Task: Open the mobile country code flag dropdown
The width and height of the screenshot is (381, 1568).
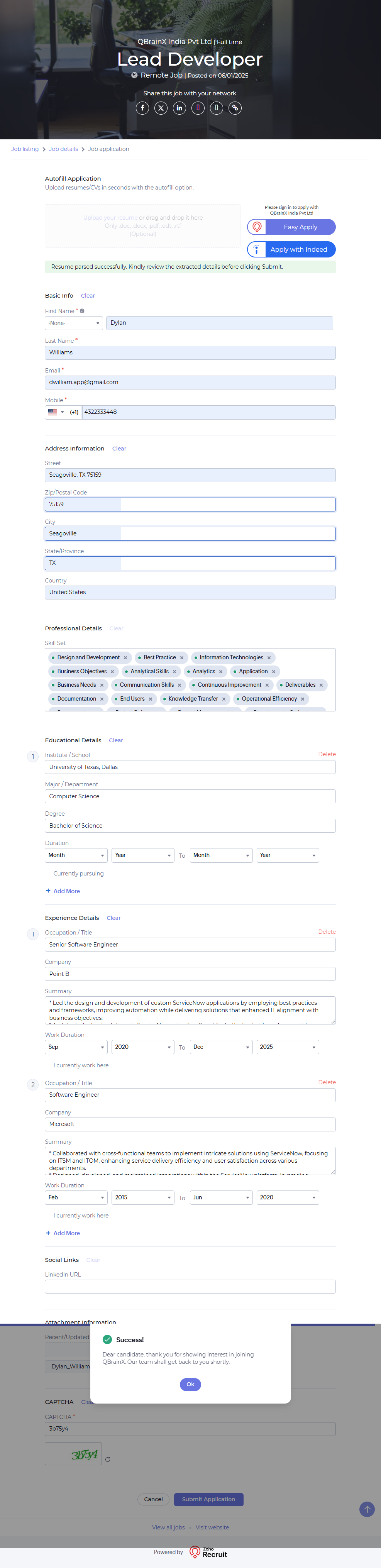Action: (x=55, y=412)
